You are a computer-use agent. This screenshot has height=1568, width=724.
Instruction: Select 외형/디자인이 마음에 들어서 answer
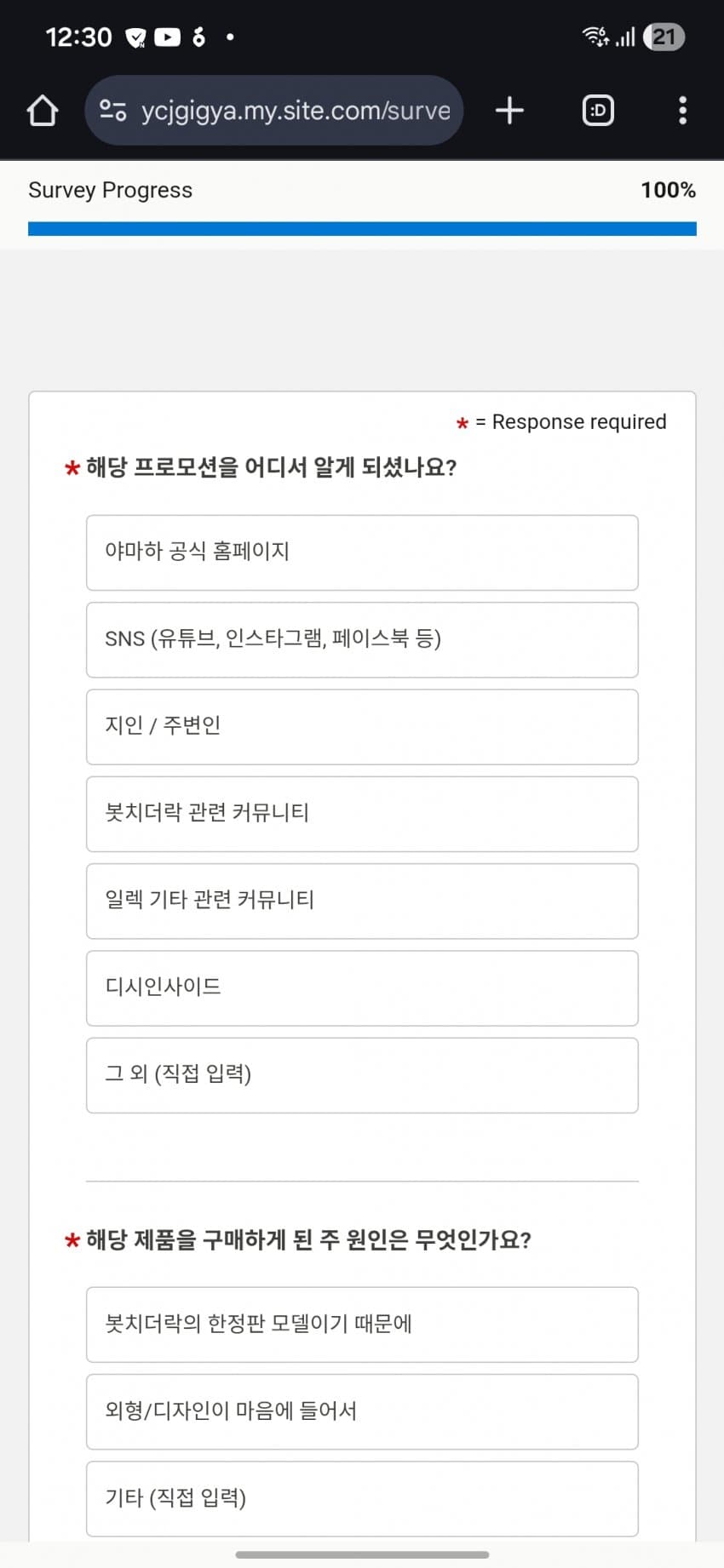click(362, 1411)
